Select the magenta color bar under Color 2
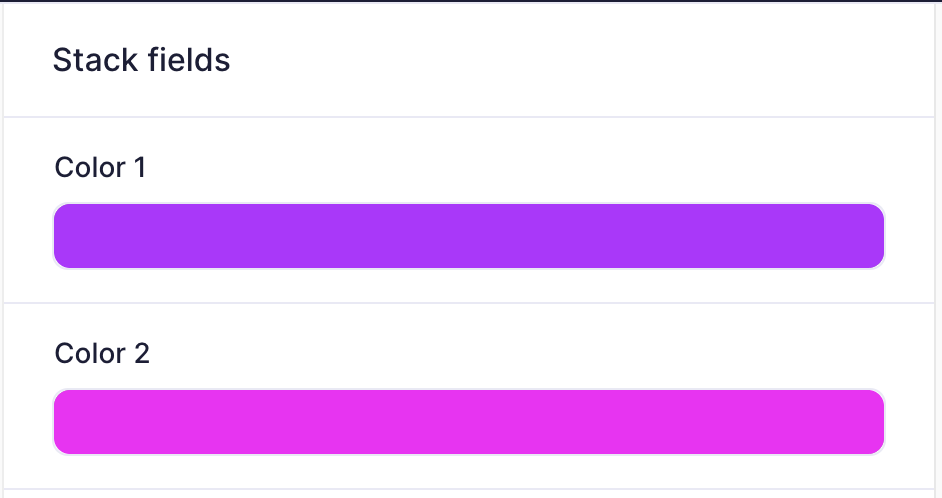The height and width of the screenshot is (498, 942). 469,422
